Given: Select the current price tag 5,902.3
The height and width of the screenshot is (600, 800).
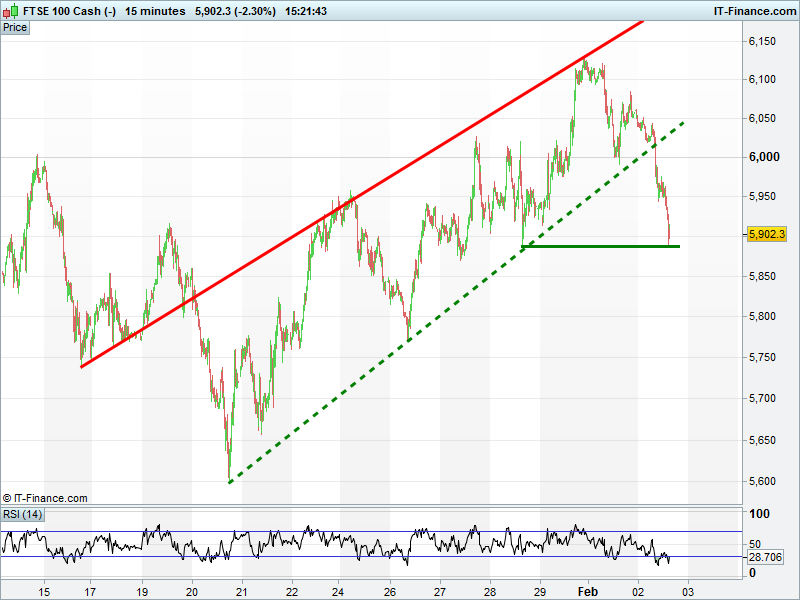Looking at the screenshot, I should tap(766, 234).
